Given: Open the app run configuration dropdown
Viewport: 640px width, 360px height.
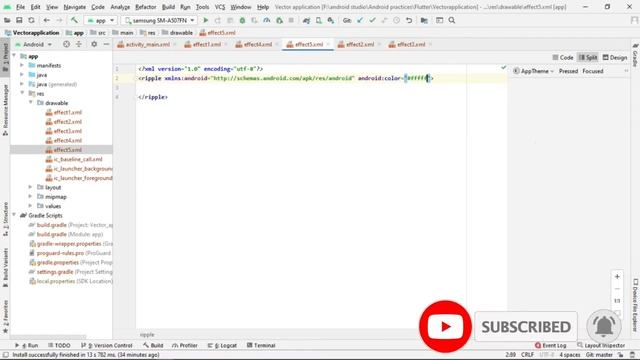Looking at the screenshot, I should (x=101, y=20).
